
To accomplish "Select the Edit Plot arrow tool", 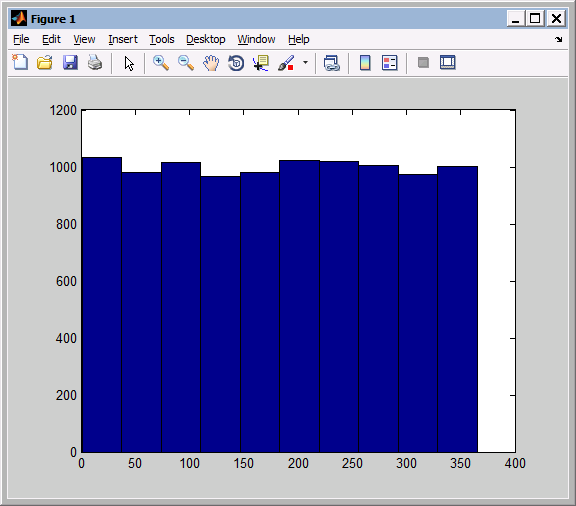I will 129,63.
